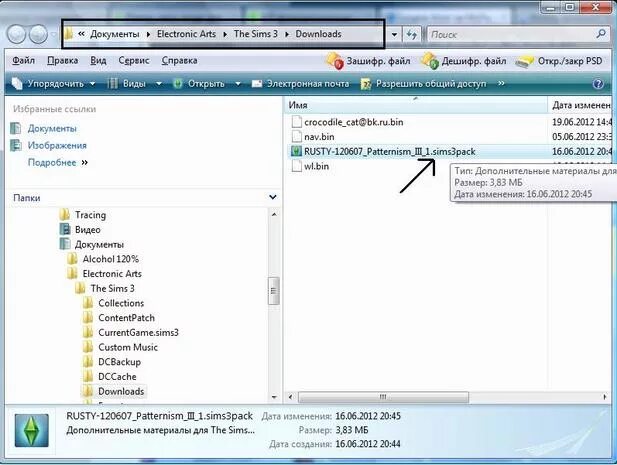Click folder tree scrollbar down arrow
617x465 pixels.
point(274,397)
